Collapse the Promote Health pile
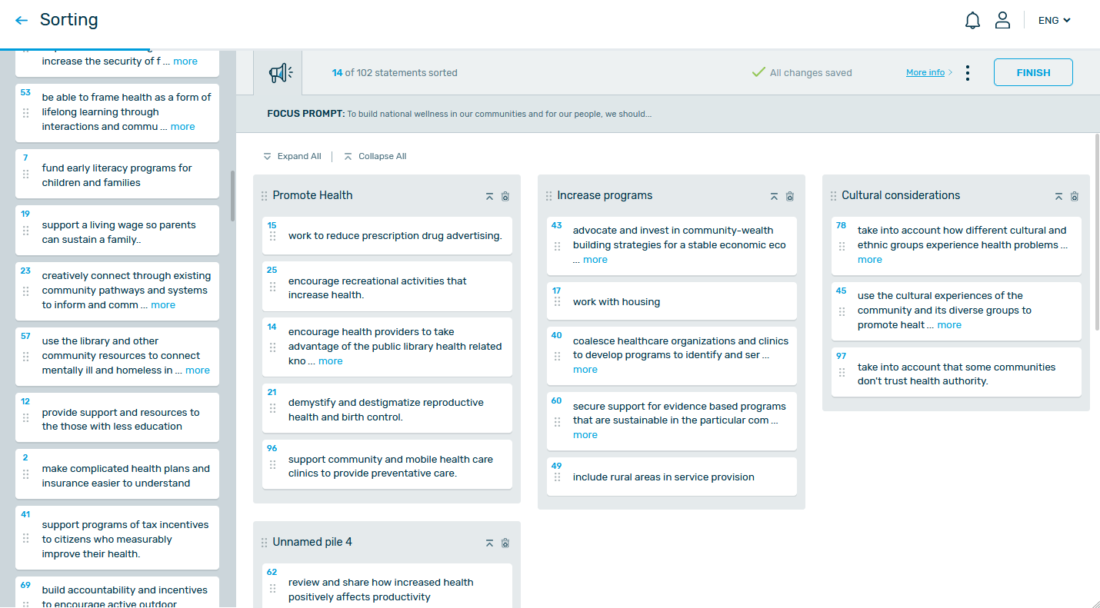 489,196
